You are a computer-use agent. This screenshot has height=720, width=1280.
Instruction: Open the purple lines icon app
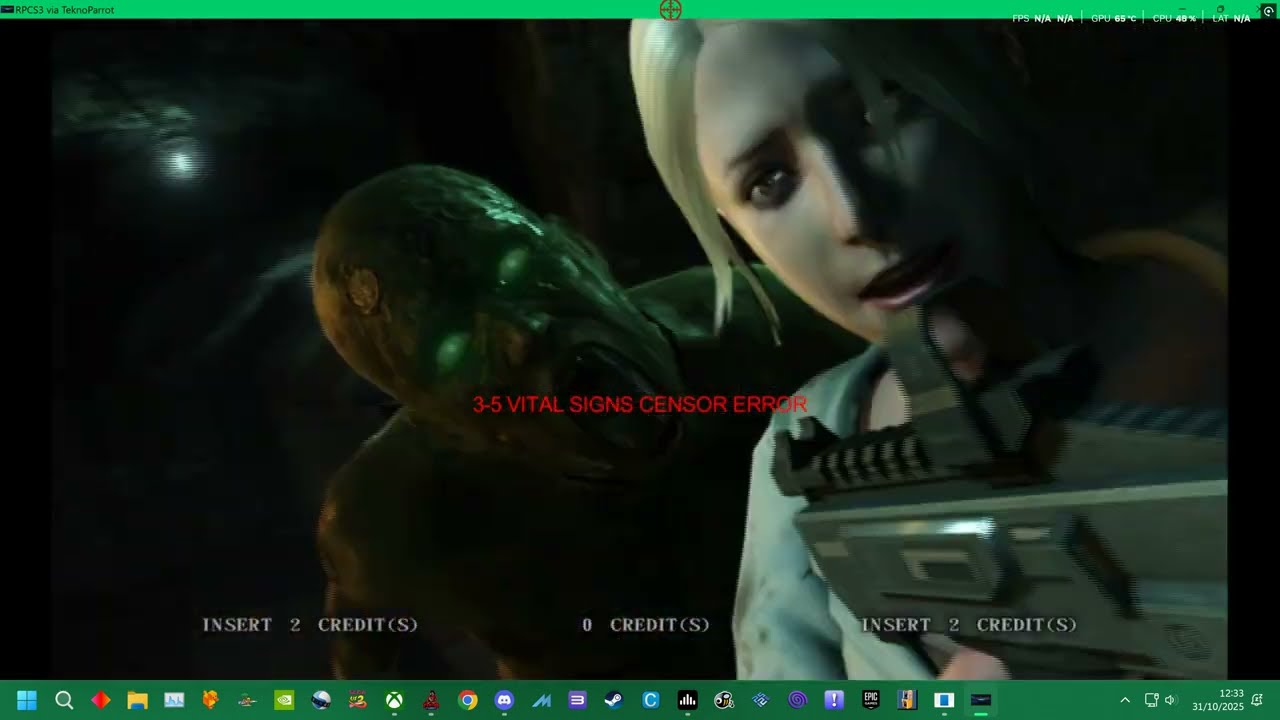(x=577, y=700)
